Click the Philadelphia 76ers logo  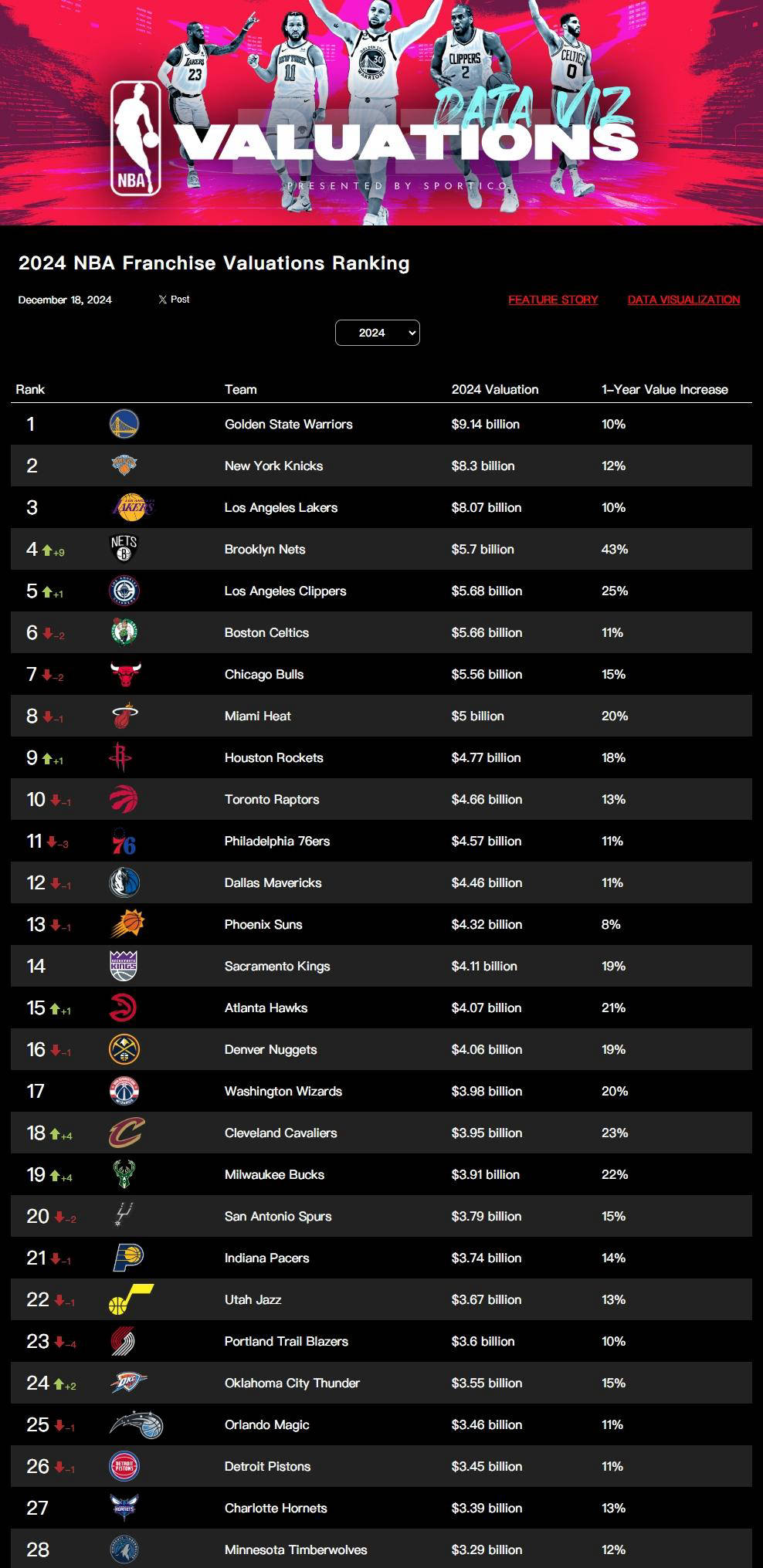(x=124, y=841)
